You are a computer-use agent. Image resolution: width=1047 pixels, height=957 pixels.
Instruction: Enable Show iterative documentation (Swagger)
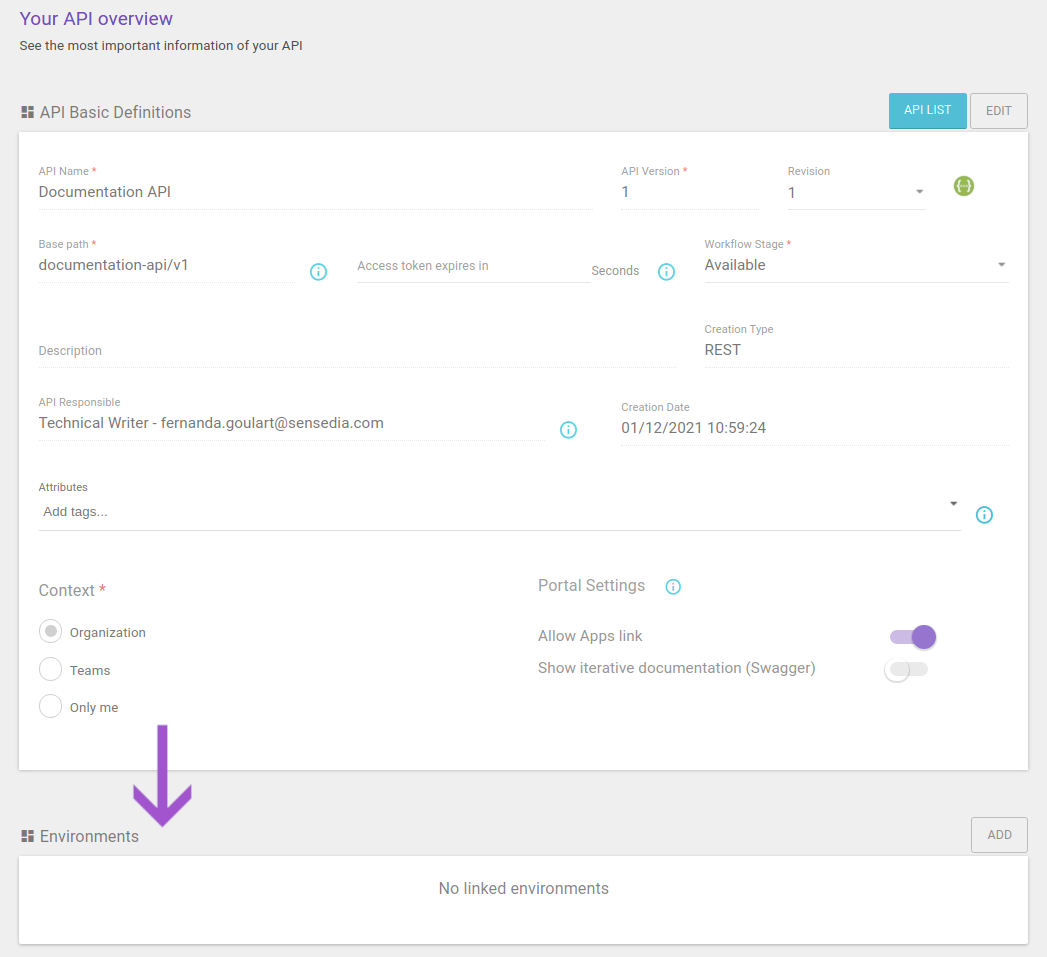[906, 669]
